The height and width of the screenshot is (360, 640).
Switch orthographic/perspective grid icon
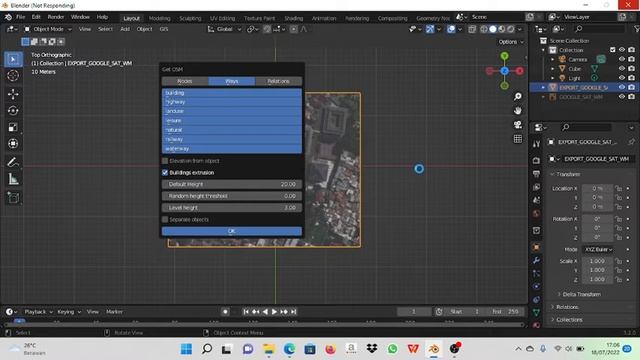click(x=518, y=139)
